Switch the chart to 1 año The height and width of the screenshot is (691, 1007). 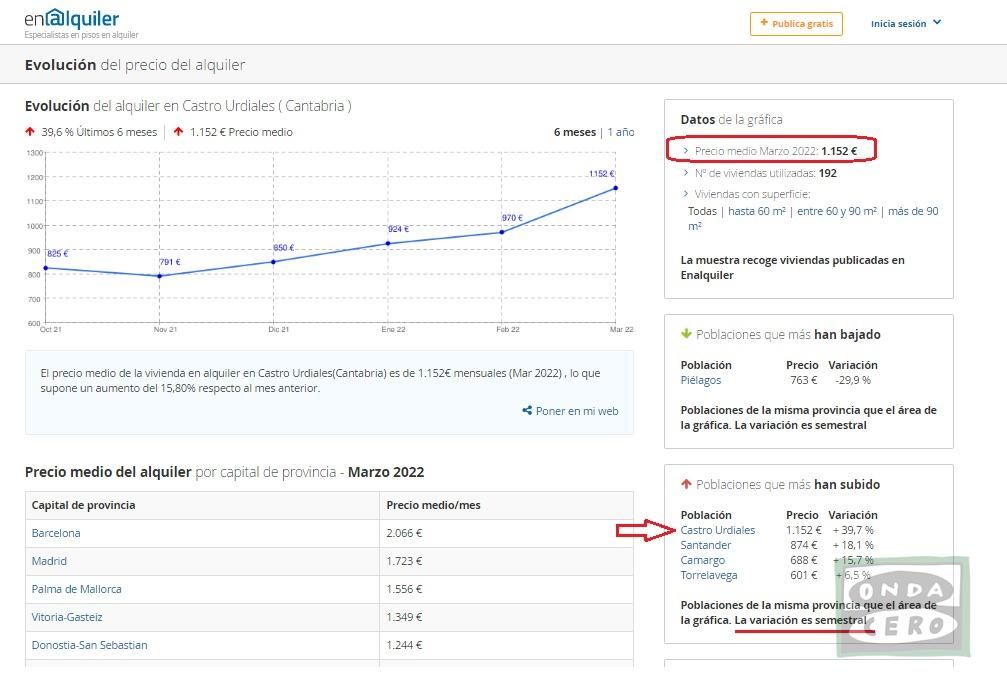click(621, 132)
